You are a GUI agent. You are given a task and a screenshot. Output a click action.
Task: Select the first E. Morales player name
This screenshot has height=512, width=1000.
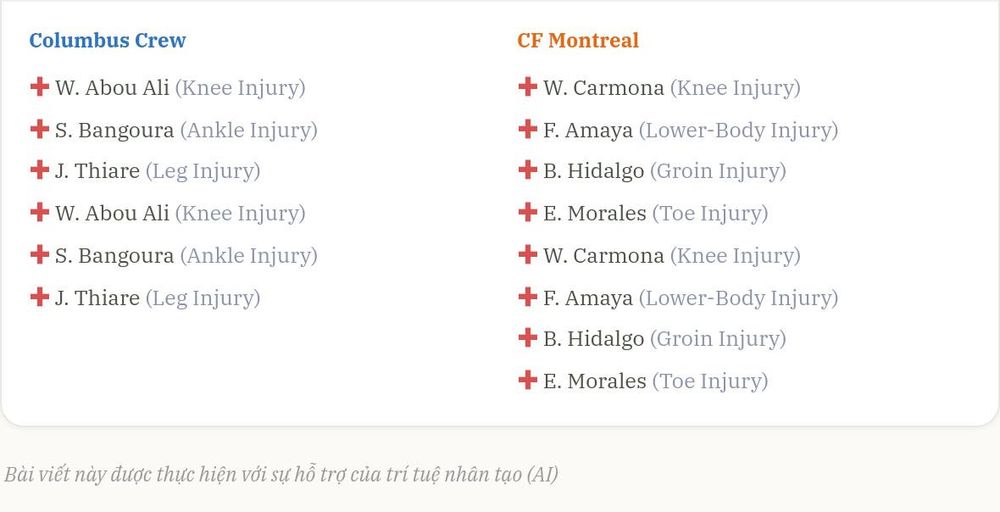coord(594,213)
